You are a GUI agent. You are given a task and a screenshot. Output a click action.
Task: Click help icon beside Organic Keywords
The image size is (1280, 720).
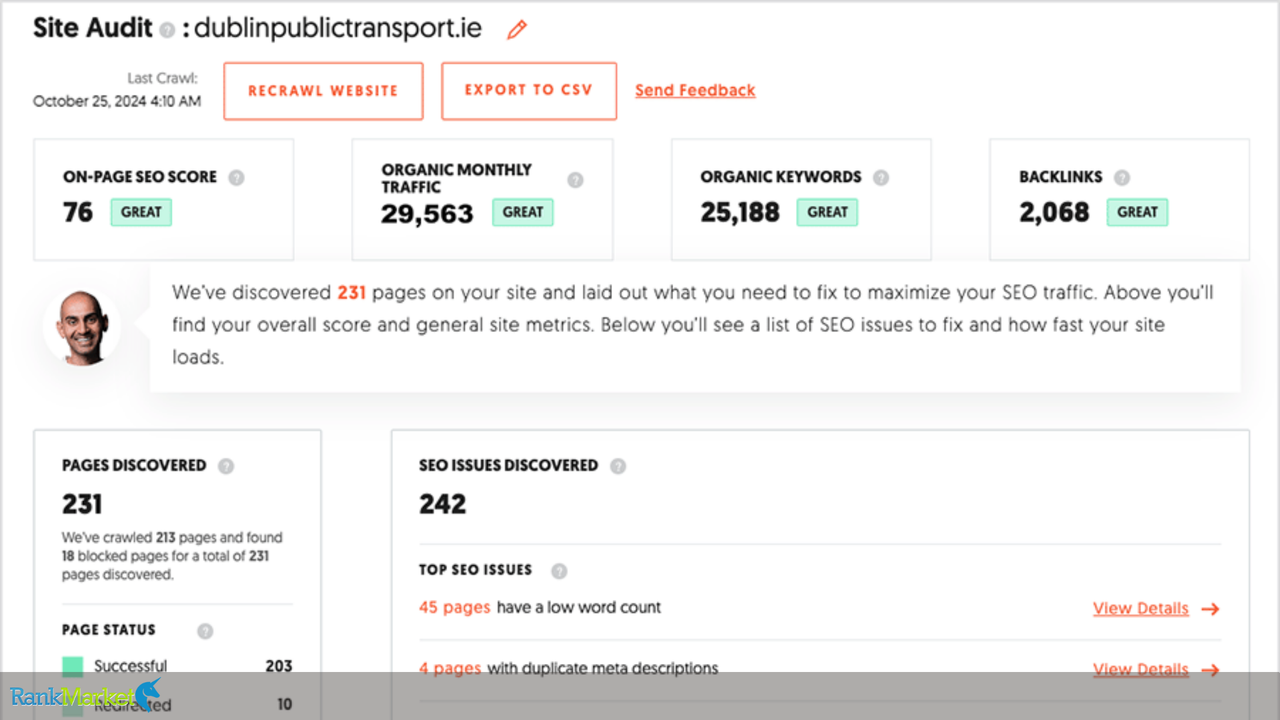click(x=880, y=178)
